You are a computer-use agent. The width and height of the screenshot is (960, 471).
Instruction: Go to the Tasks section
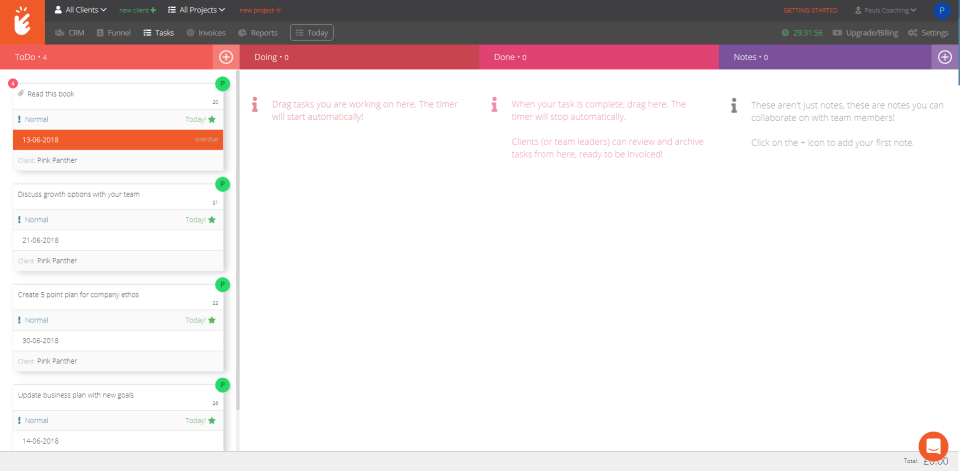[x=159, y=33]
